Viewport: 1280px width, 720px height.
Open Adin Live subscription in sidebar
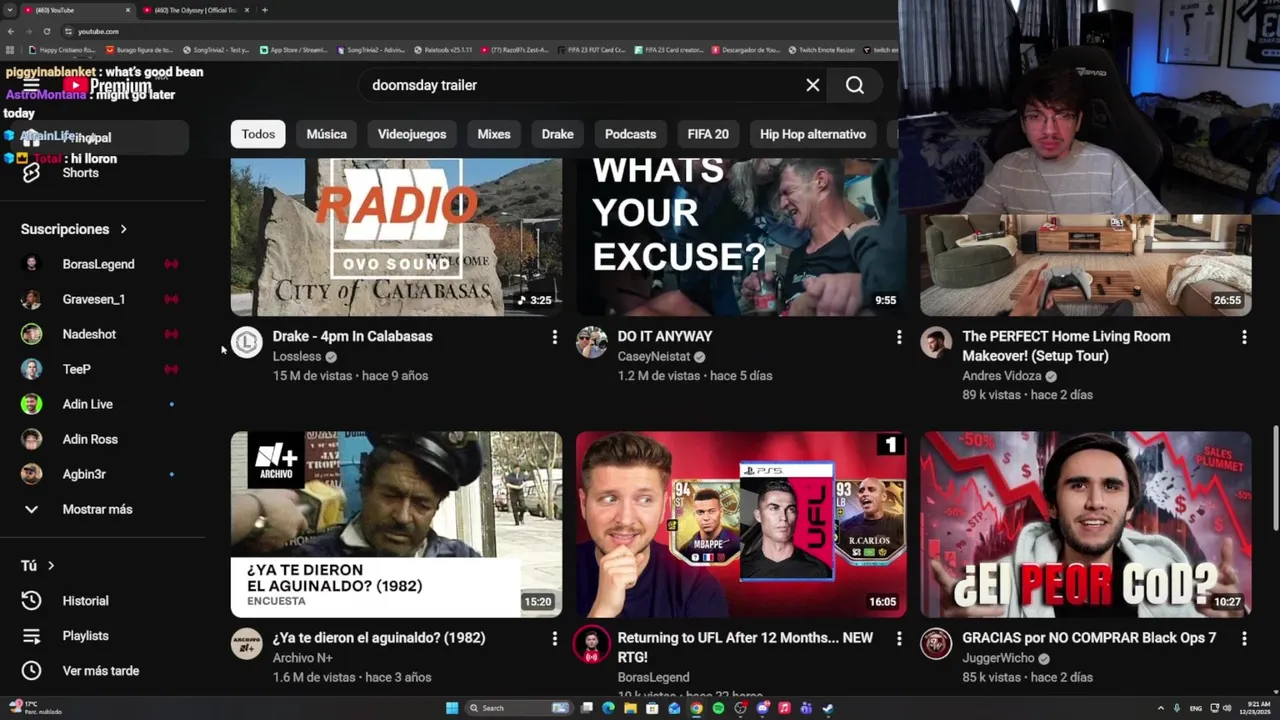(x=102, y=404)
